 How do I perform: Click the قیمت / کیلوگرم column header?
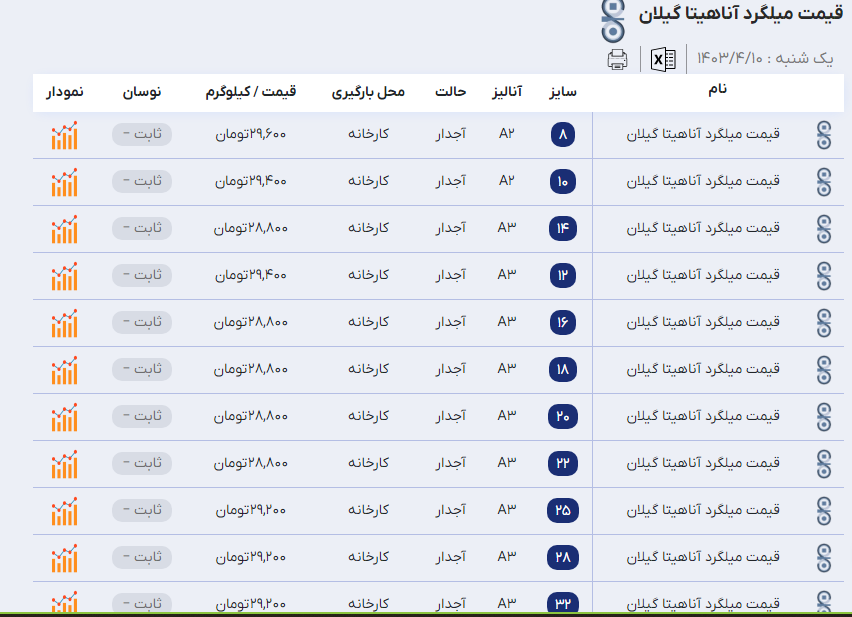(x=256, y=92)
